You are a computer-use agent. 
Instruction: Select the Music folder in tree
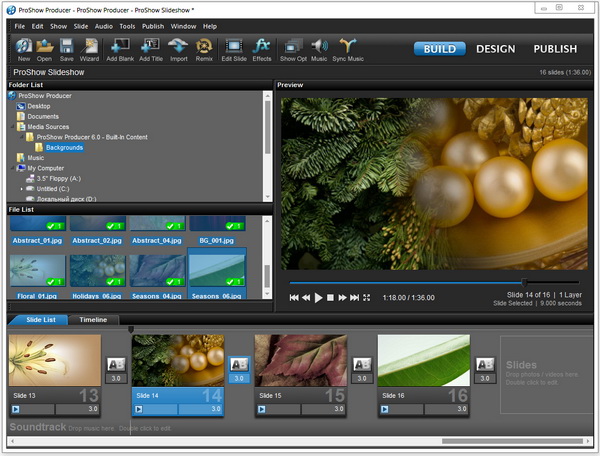[x=36, y=158]
